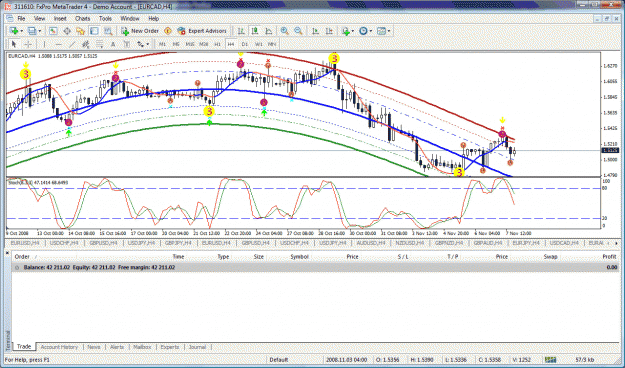Open the Charts menu

coord(83,19)
